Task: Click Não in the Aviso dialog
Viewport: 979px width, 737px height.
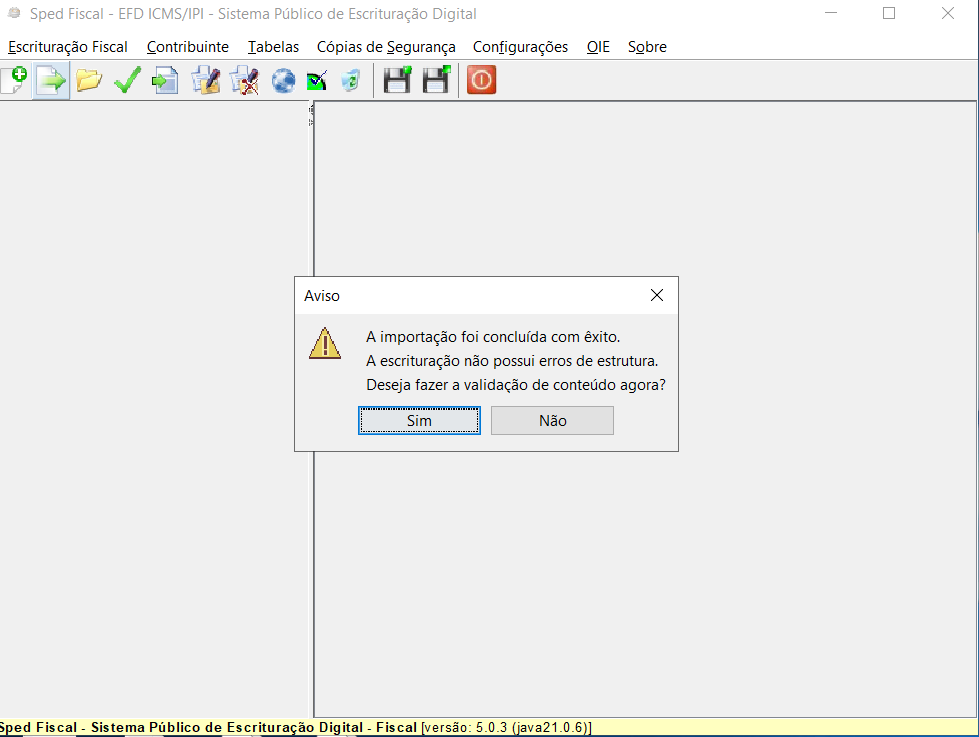Action: [553, 420]
